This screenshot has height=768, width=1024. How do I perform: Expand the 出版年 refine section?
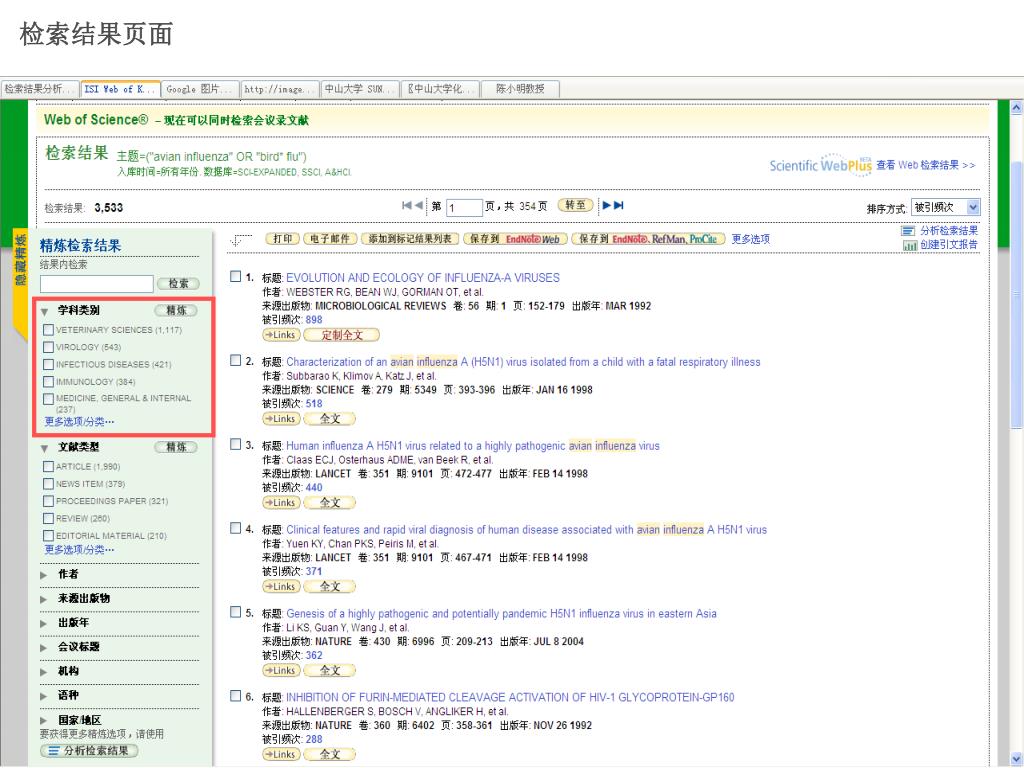tap(44, 624)
